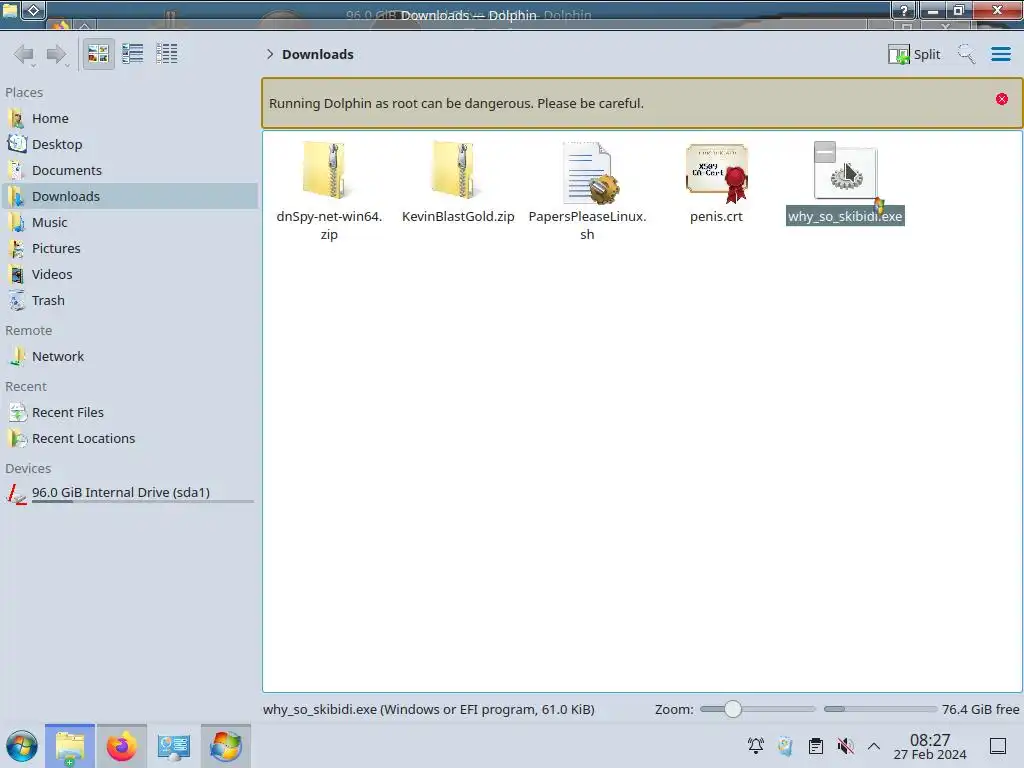
Task: Open the file manager taskbar icon
Action: [70, 746]
